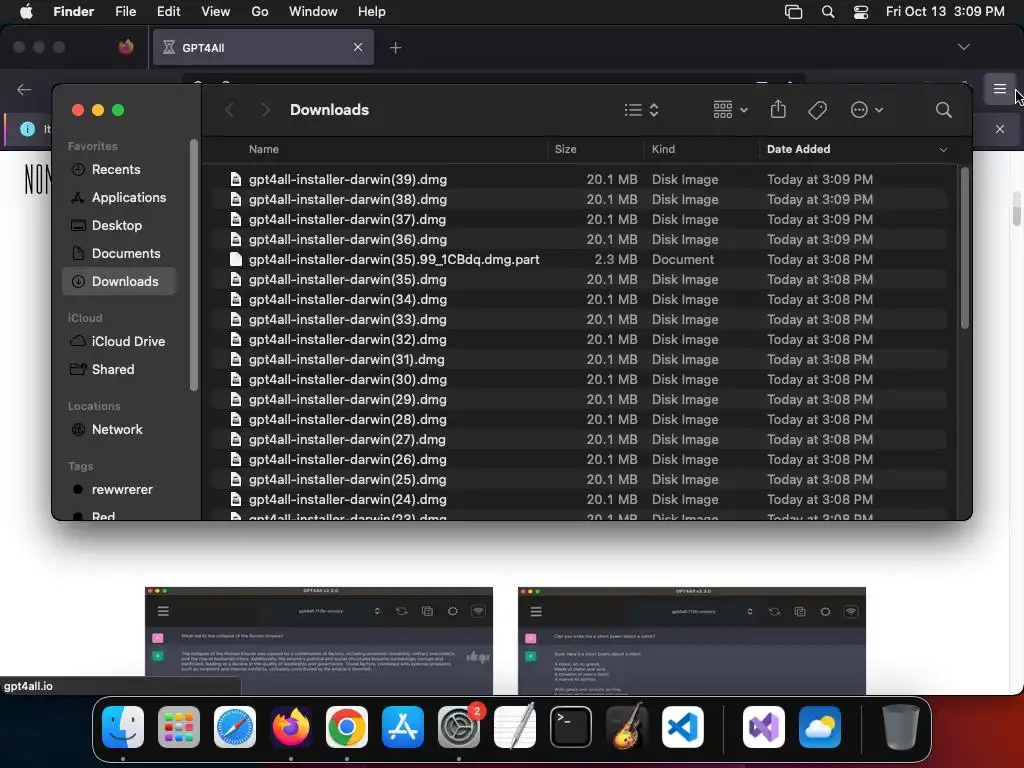Open Control Center in menu bar

coord(861,12)
